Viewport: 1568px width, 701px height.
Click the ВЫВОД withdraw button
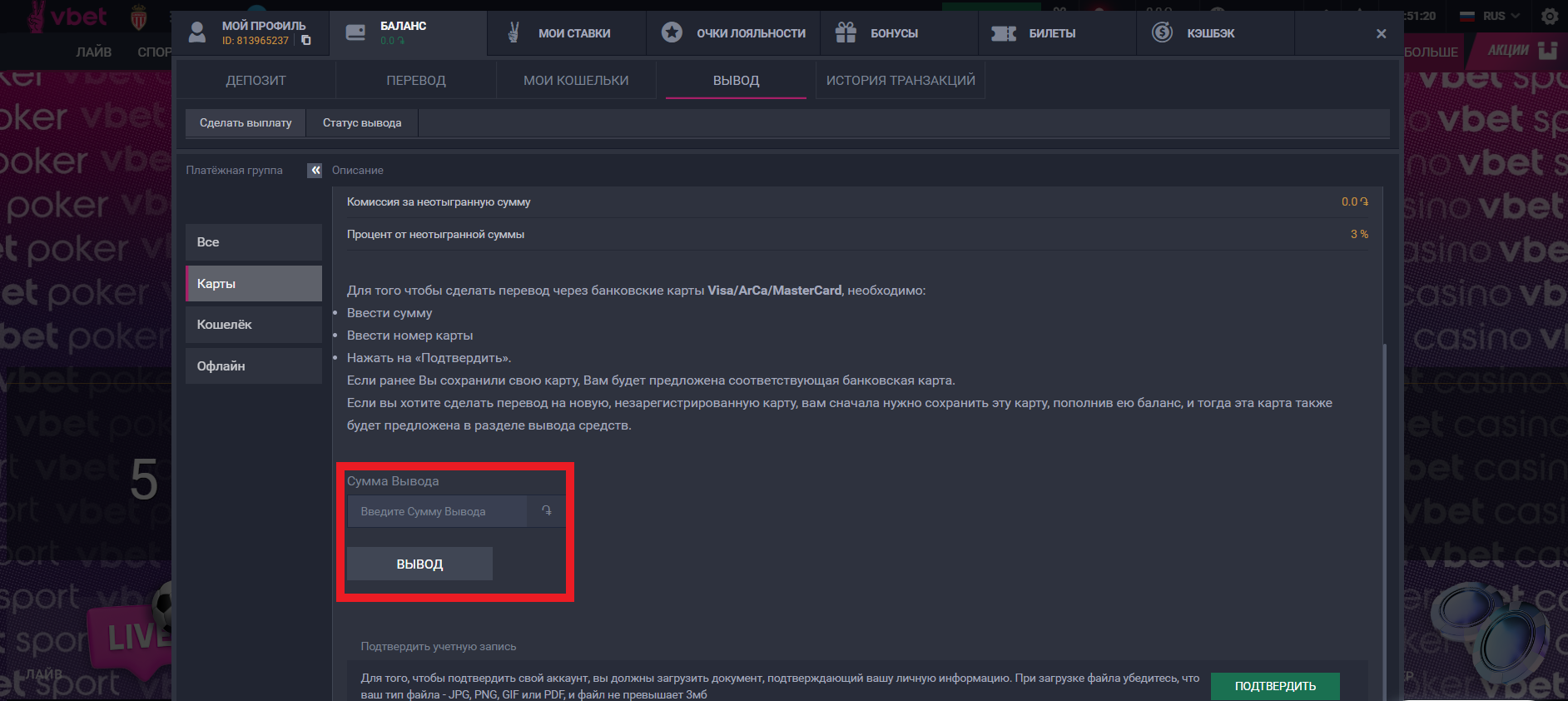coord(419,564)
